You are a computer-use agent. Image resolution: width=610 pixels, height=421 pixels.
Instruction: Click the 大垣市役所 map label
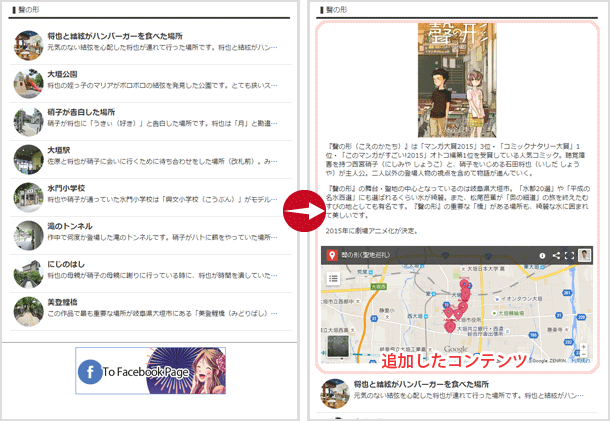[x=469, y=320]
